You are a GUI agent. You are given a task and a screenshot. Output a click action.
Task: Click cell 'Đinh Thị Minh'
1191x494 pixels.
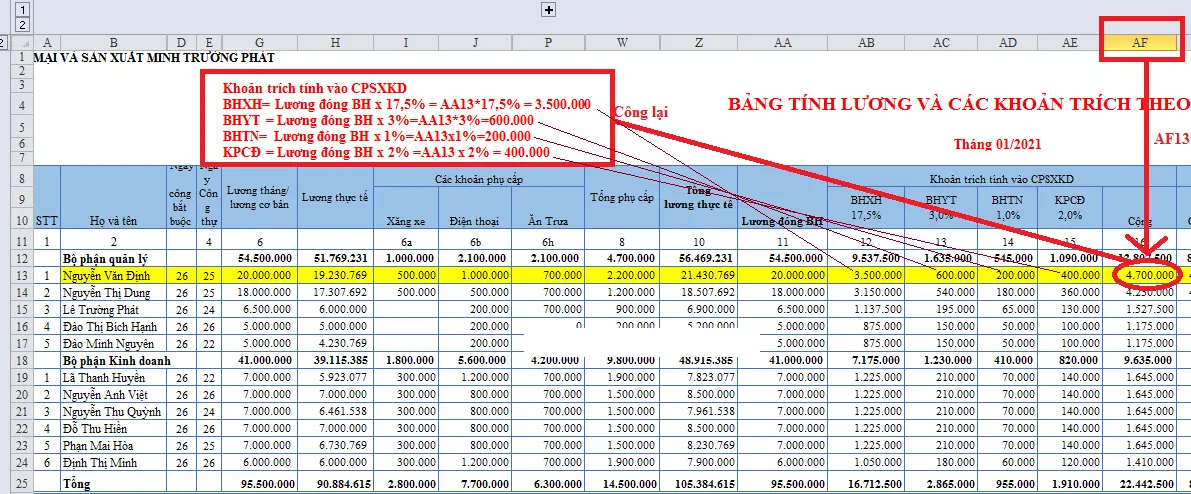(113, 463)
